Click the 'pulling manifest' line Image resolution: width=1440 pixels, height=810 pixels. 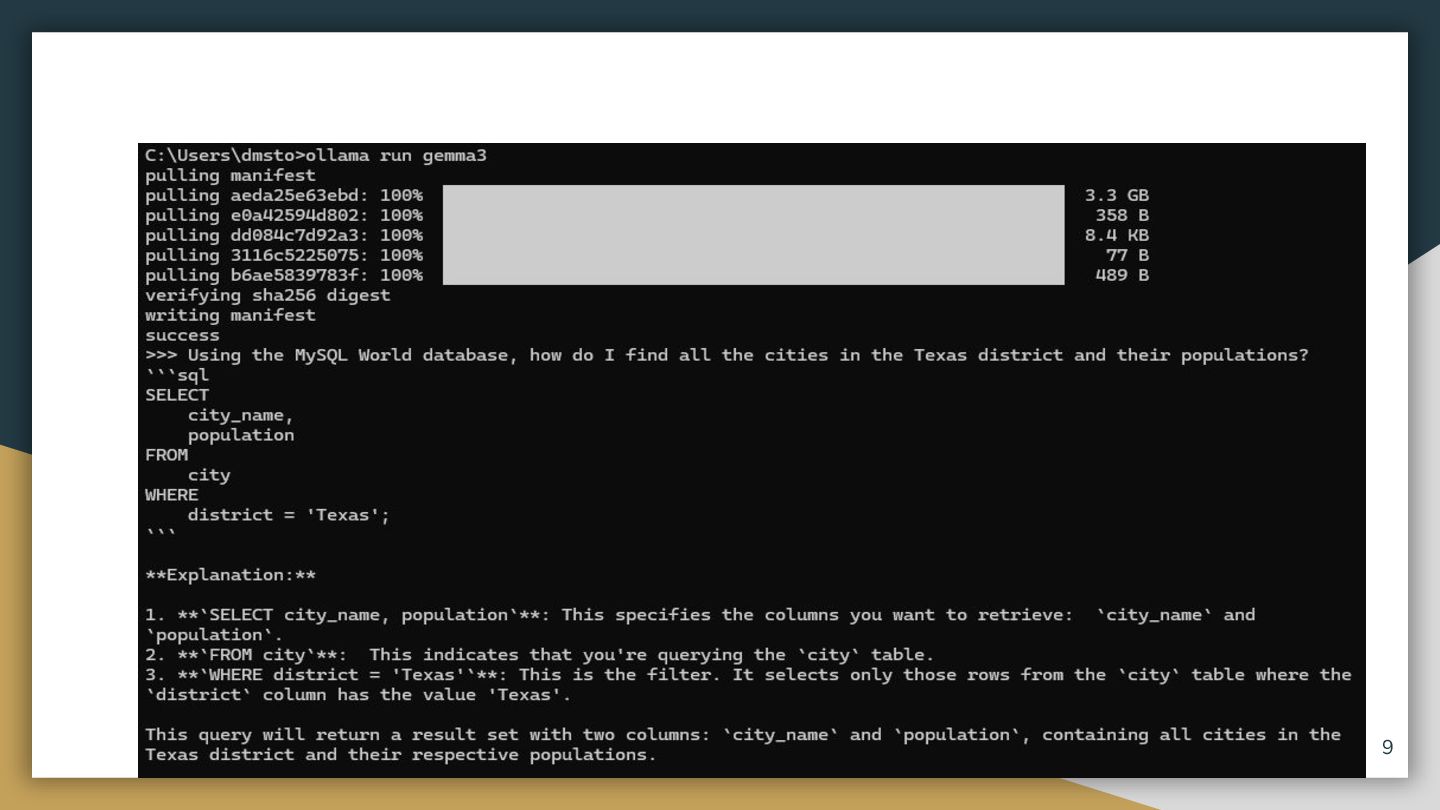point(230,176)
